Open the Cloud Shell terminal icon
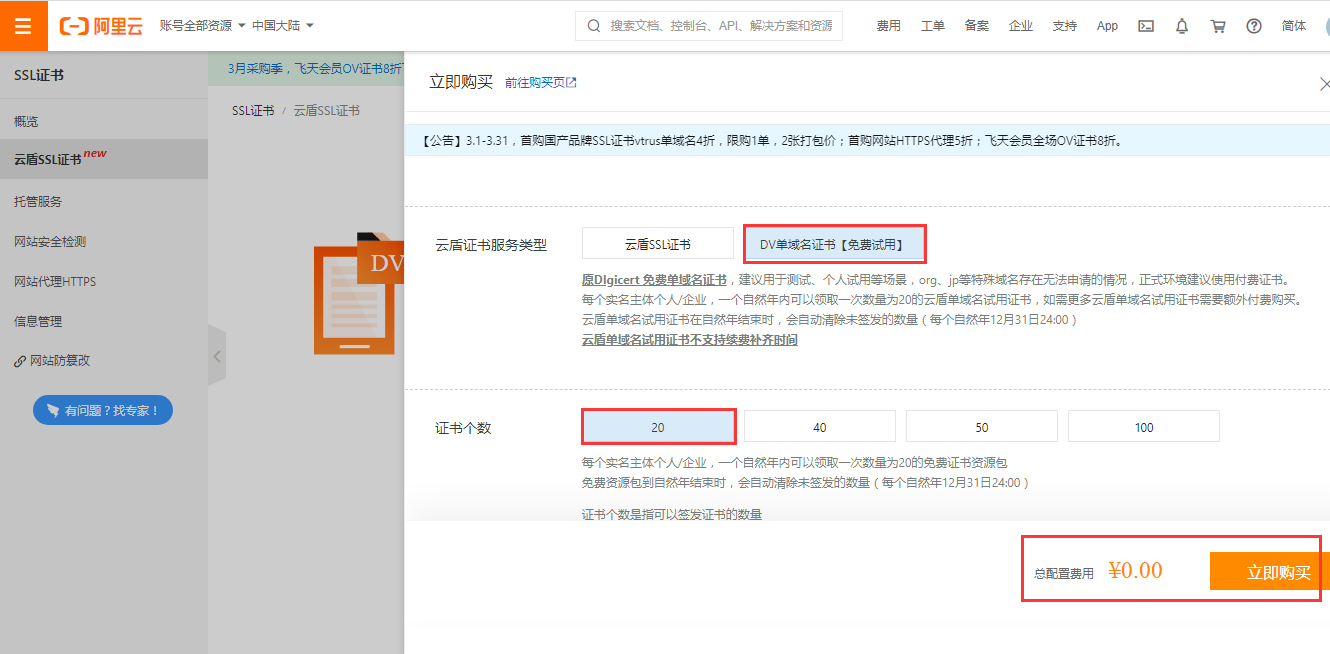This screenshot has width=1330, height=654. point(1146,26)
